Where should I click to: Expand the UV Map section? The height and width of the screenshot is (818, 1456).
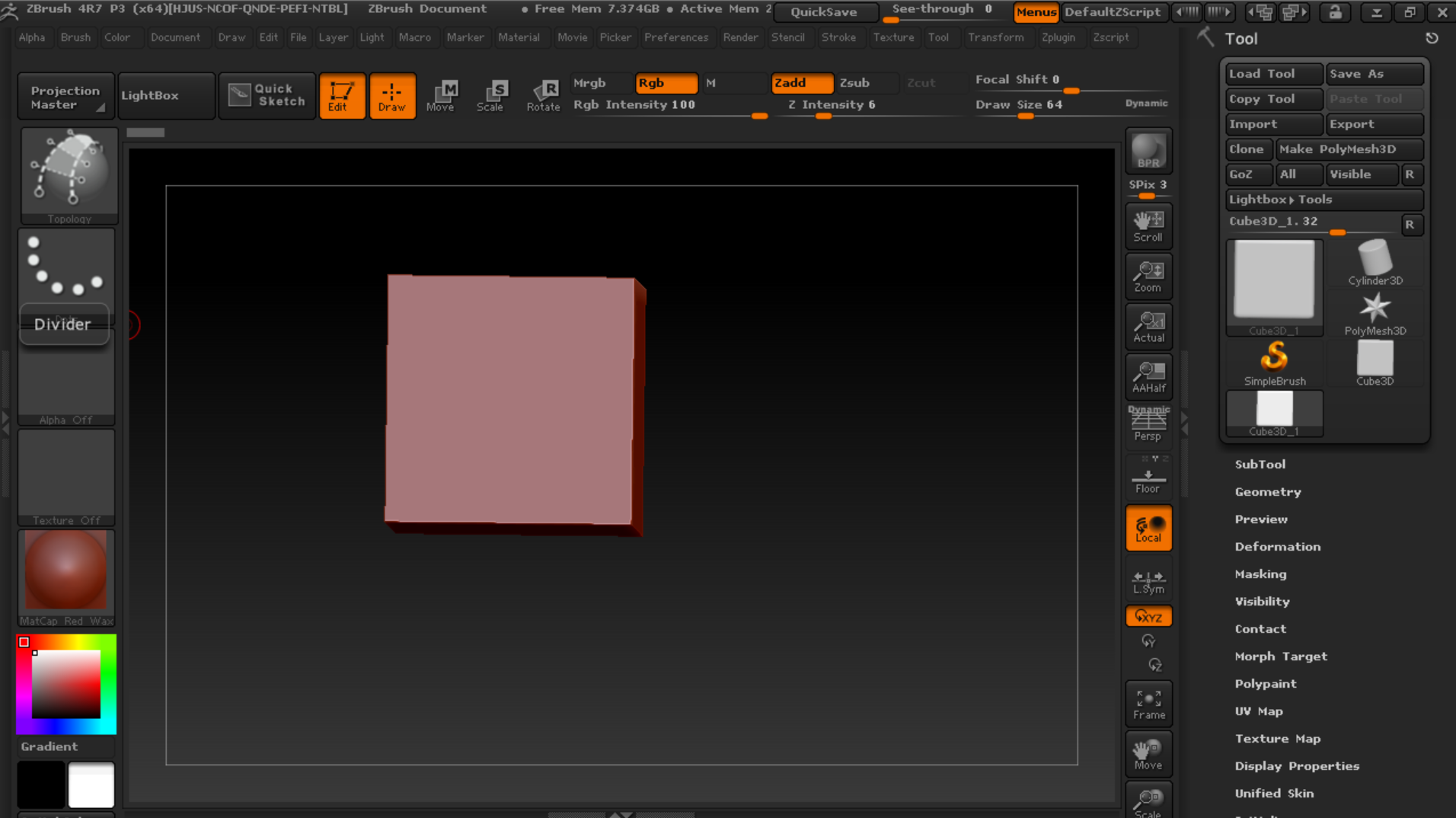tap(1259, 711)
